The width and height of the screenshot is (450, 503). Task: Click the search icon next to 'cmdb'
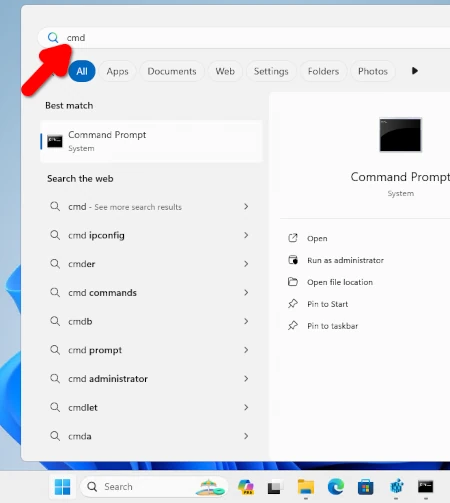(55, 321)
